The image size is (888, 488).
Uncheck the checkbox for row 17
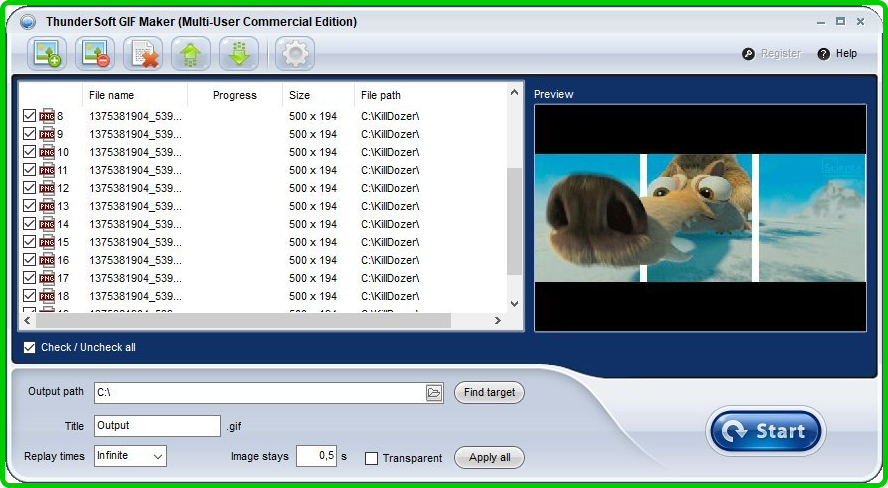pyautogui.click(x=29, y=278)
